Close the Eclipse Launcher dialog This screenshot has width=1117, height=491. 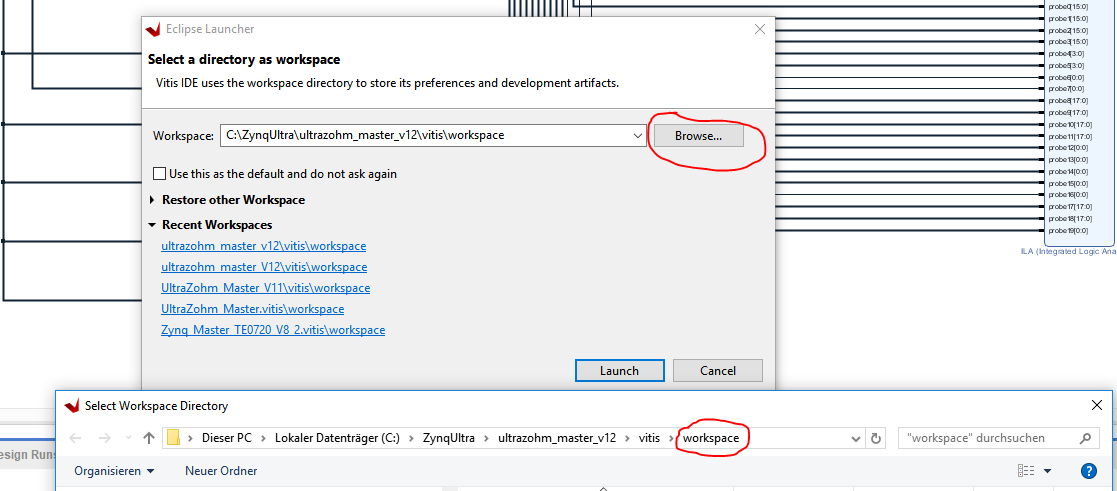click(x=760, y=29)
